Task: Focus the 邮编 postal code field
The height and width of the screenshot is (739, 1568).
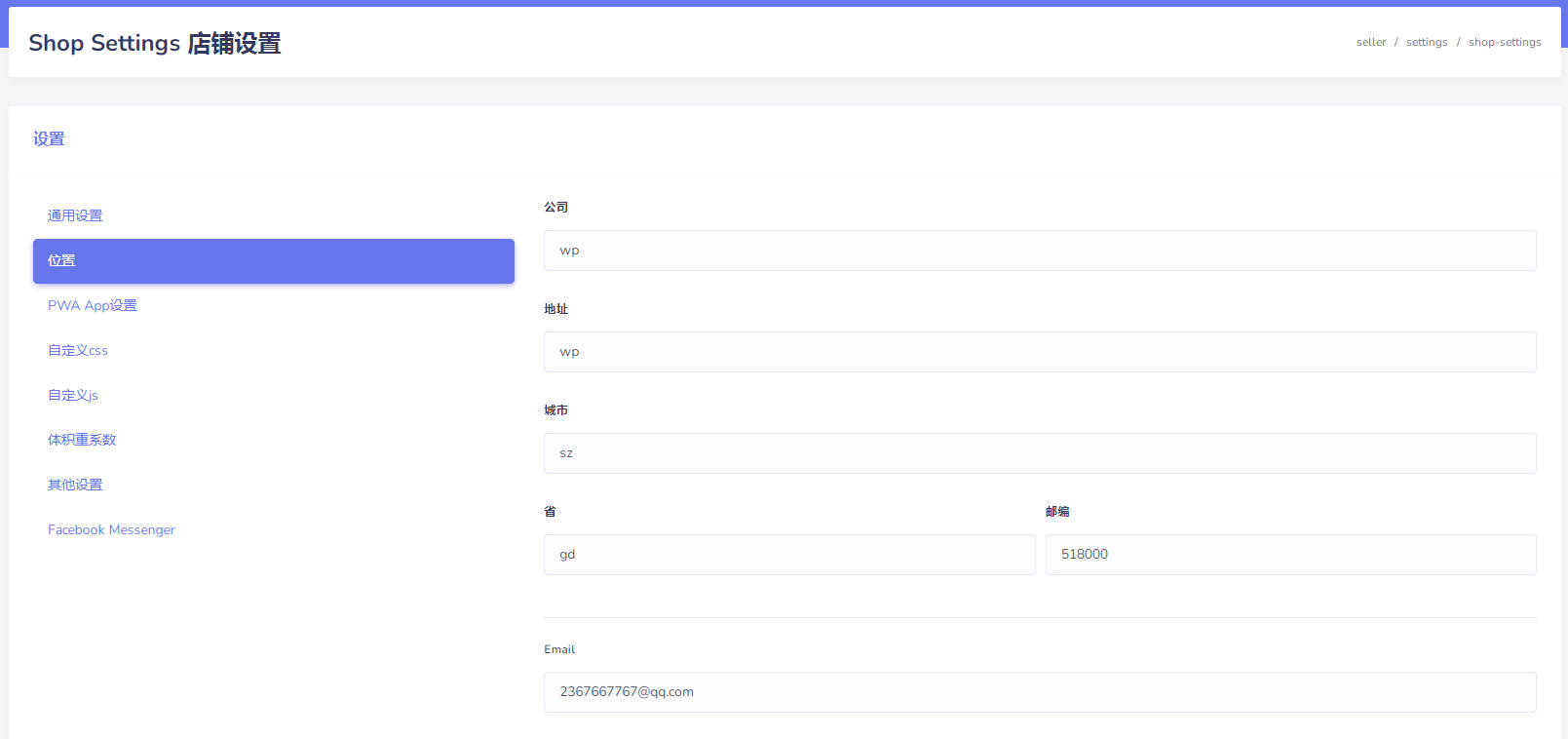Action: 1289,555
